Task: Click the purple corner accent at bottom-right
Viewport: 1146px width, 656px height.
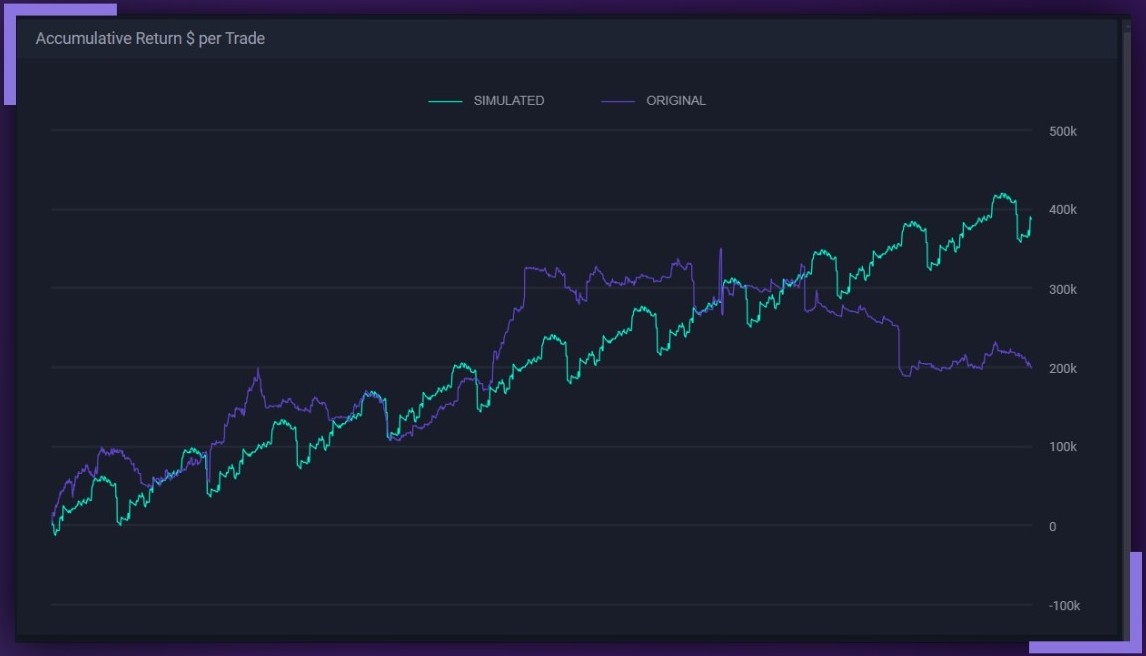Action: pos(1135,600)
